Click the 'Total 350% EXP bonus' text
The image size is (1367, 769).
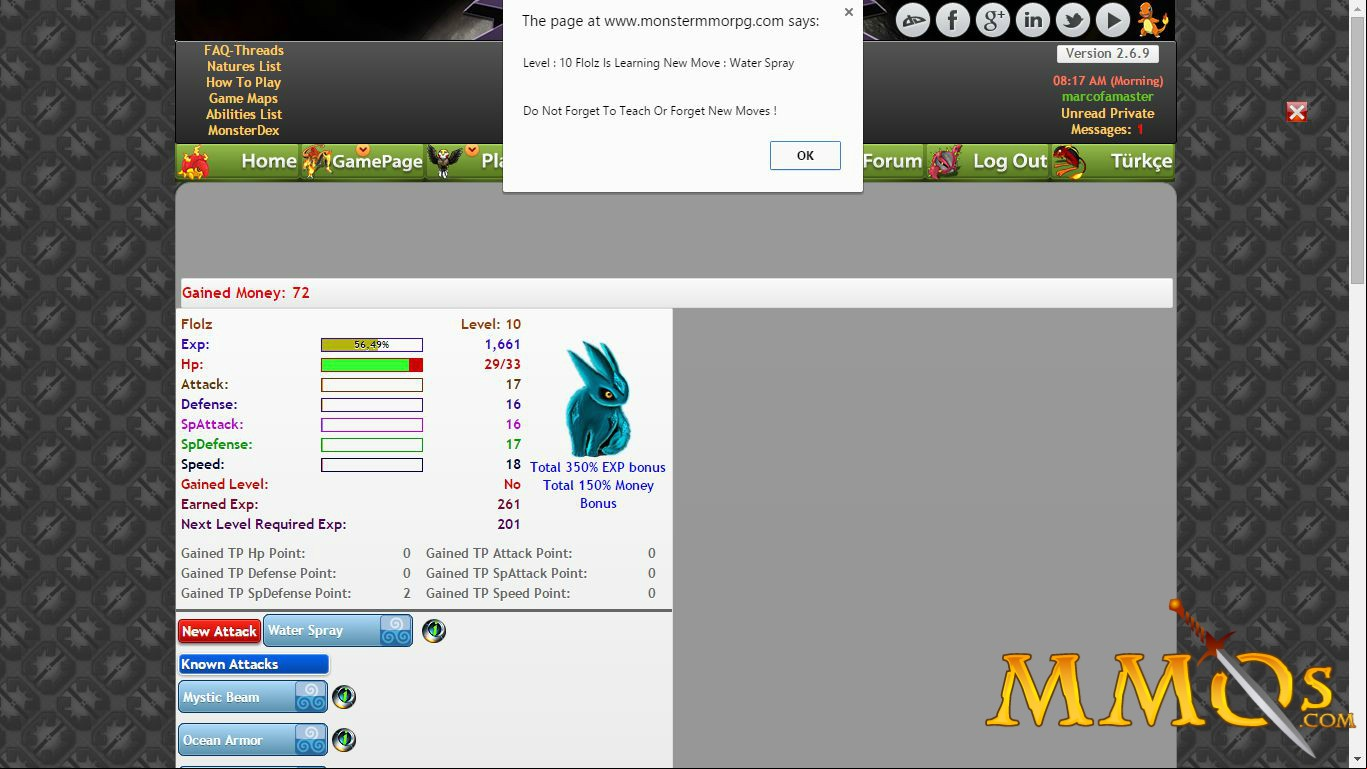pos(598,467)
